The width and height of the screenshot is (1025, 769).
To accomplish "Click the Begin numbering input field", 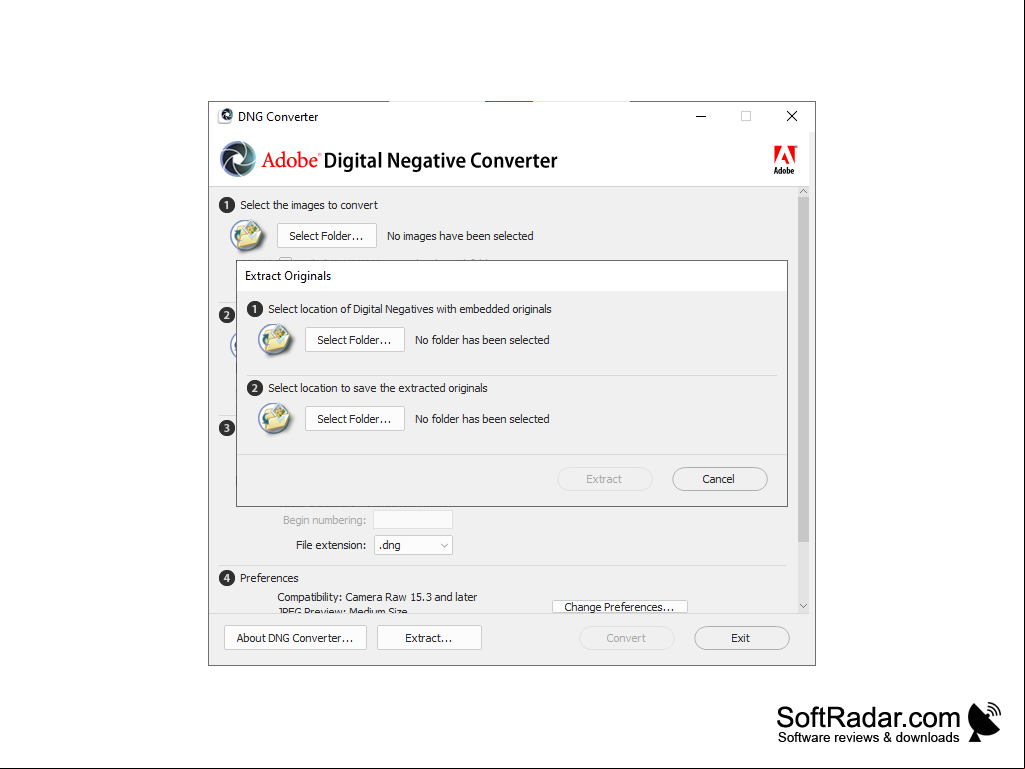I will pos(412,520).
